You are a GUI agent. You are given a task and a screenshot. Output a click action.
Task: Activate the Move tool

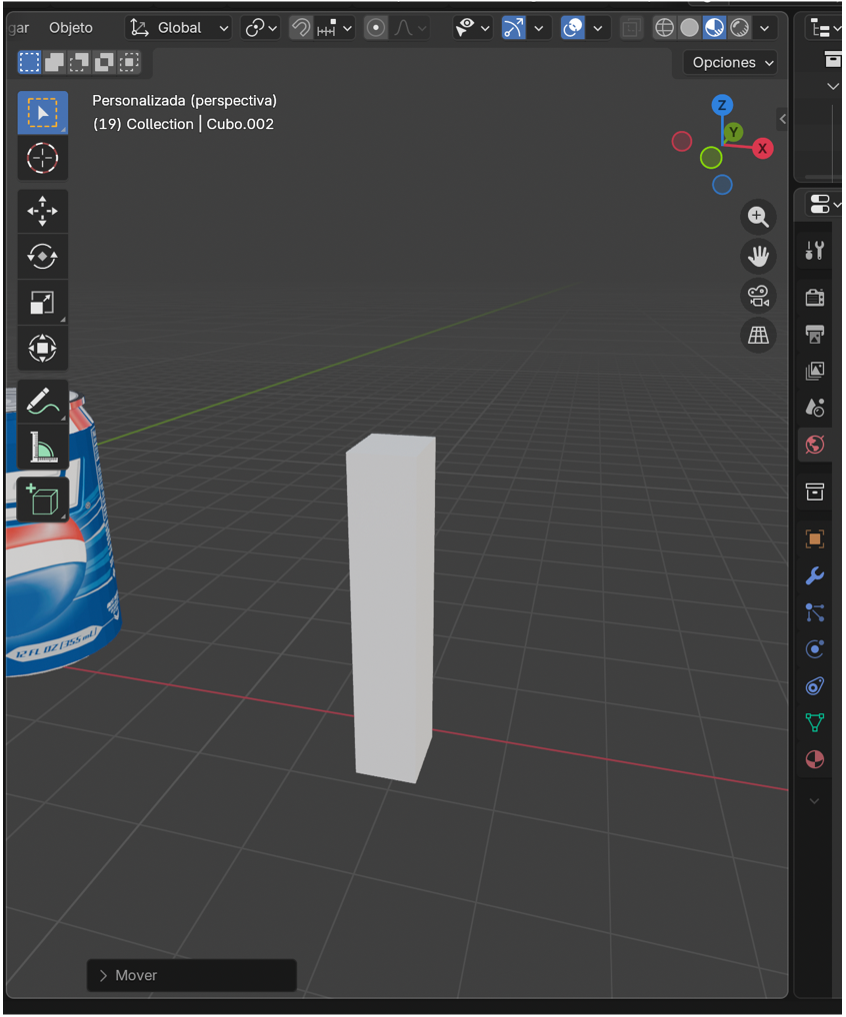coord(42,212)
